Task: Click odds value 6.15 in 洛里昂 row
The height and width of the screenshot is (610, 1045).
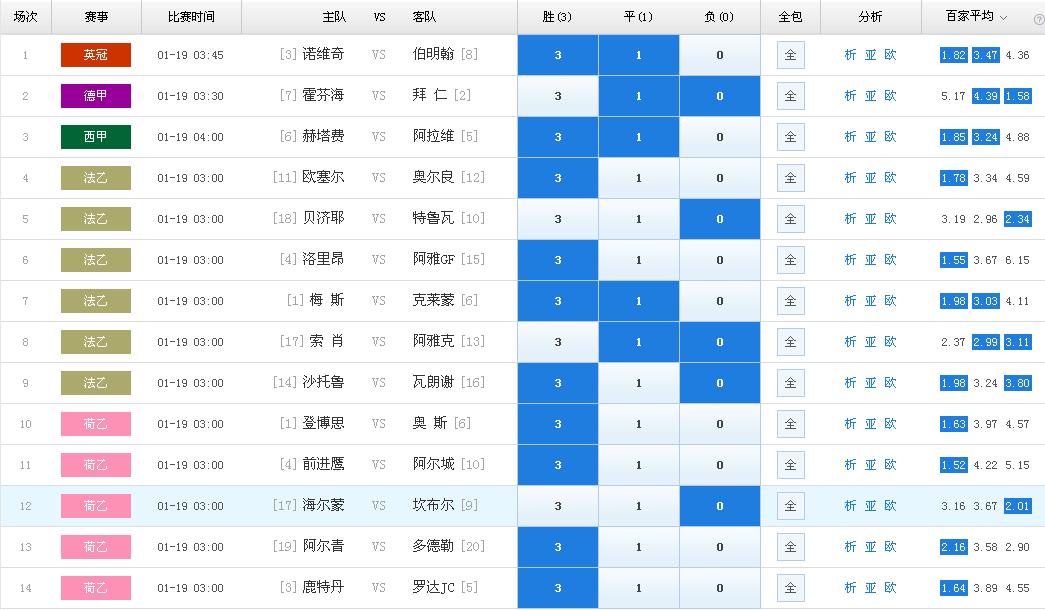Action: click(x=1018, y=260)
